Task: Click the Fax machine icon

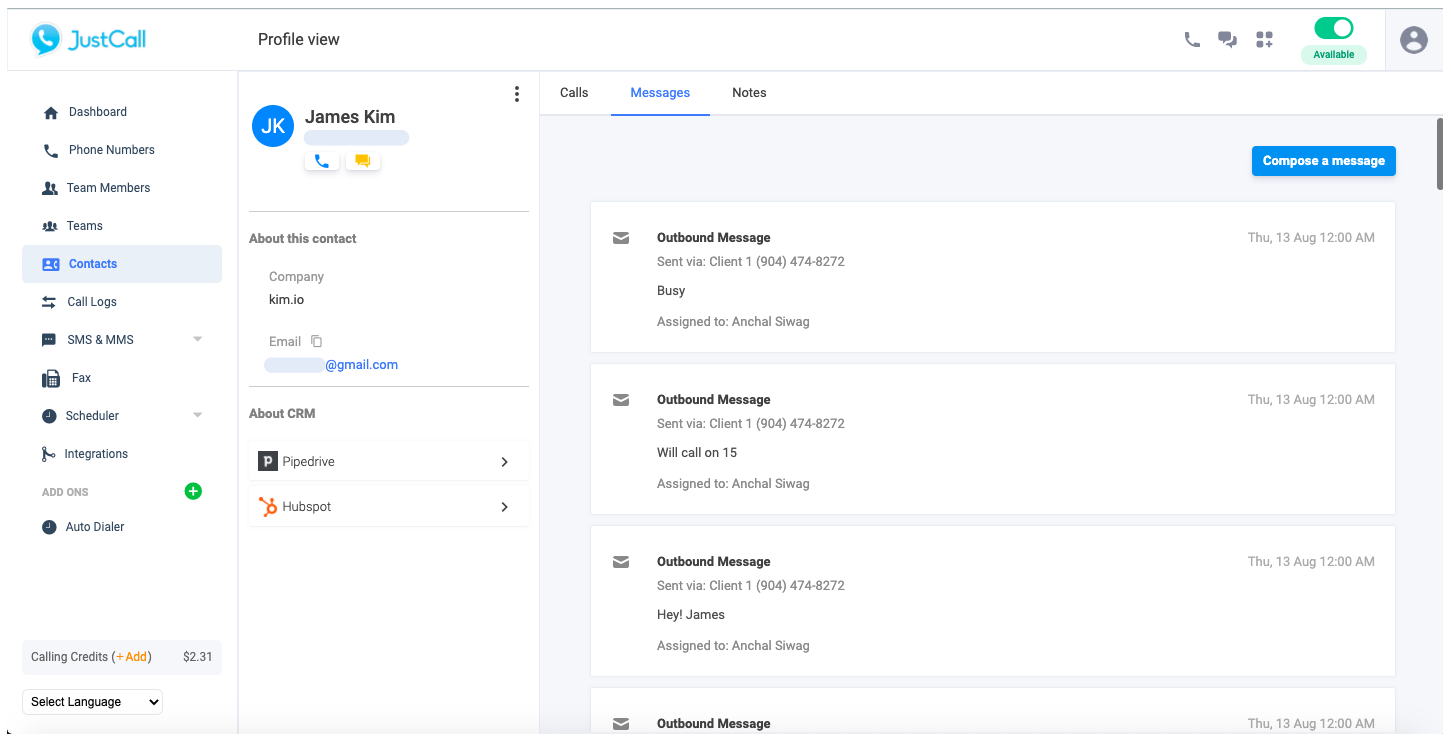Action: (51, 378)
